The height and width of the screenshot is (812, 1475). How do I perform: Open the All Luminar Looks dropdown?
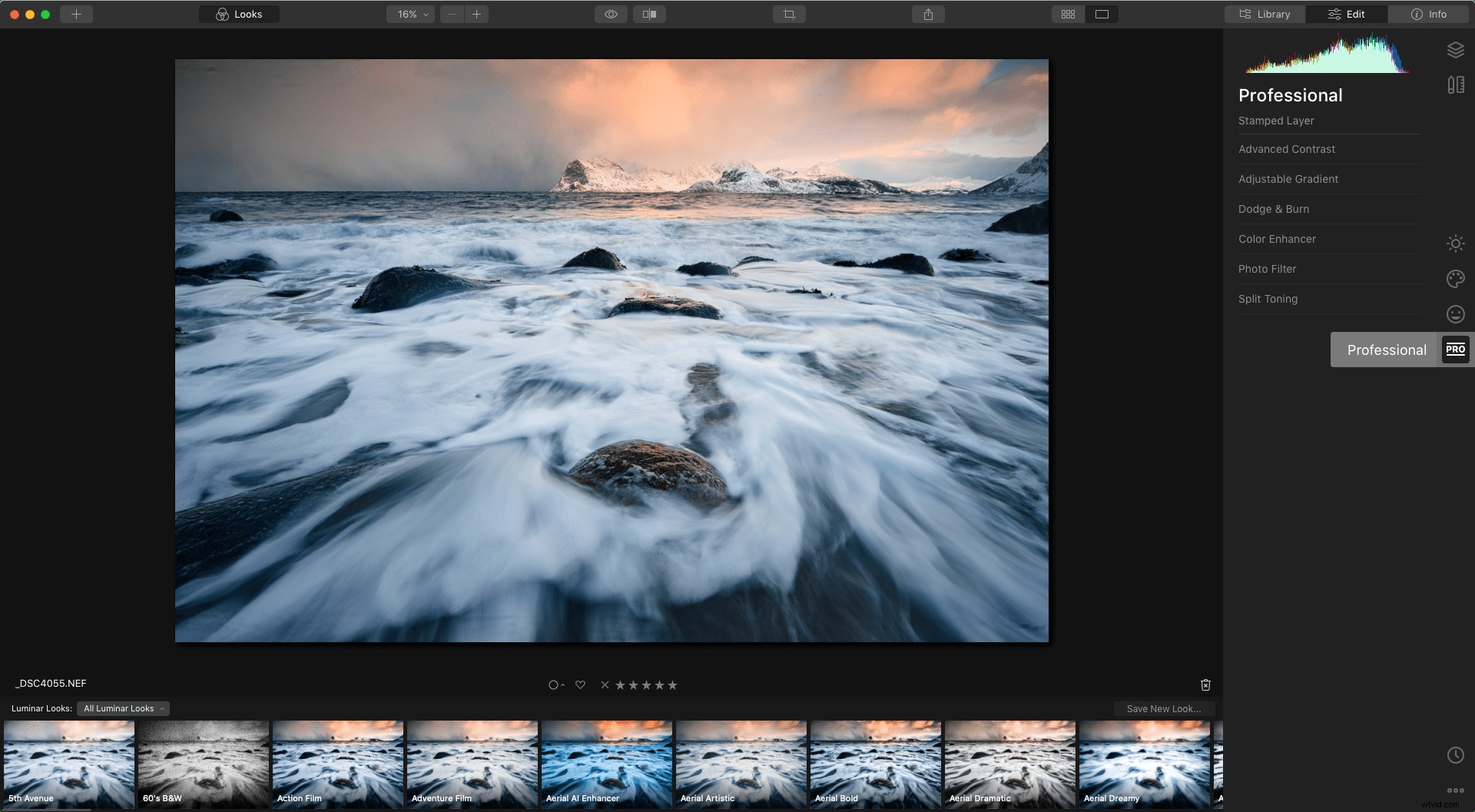click(123, 708)
